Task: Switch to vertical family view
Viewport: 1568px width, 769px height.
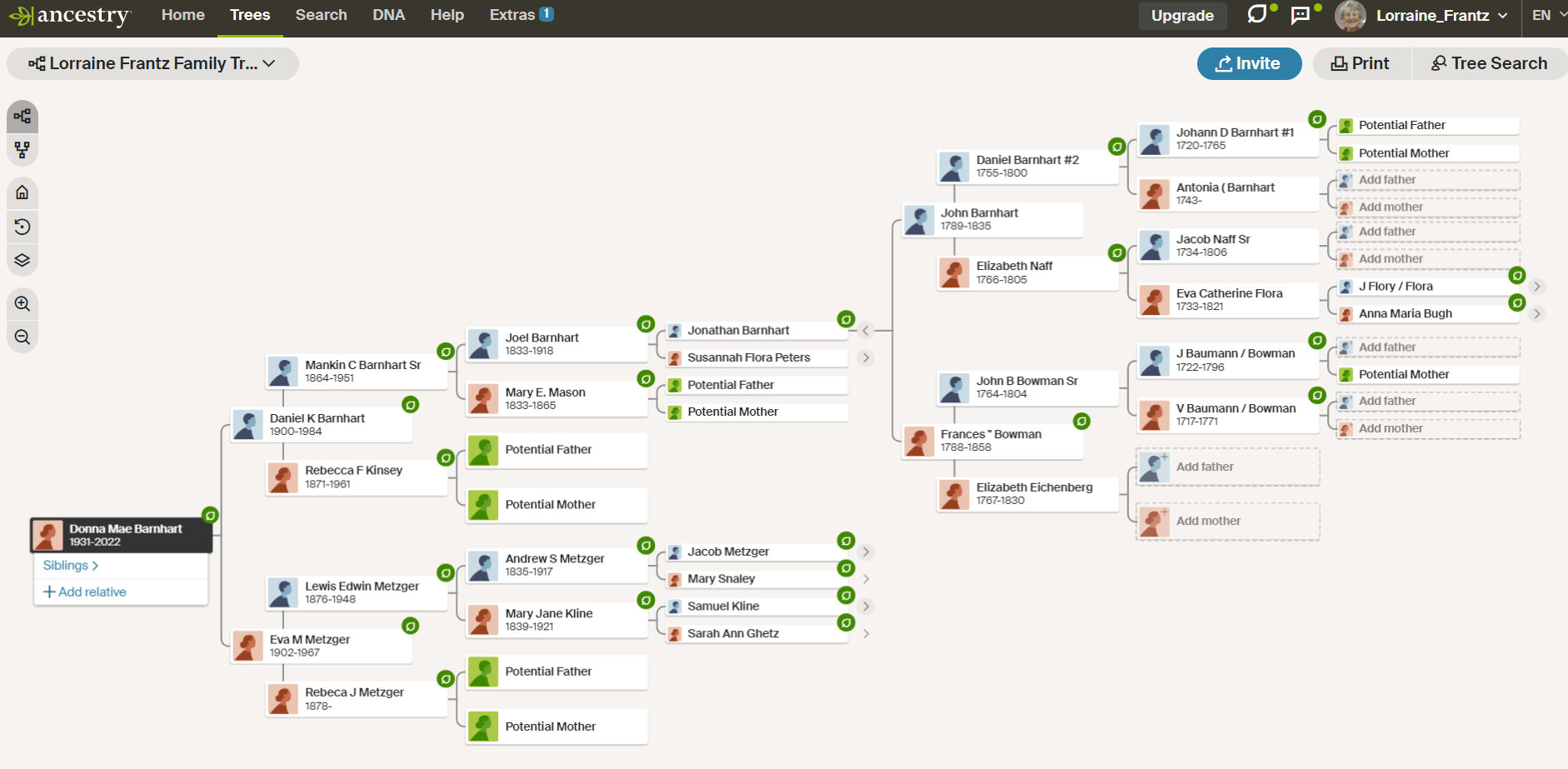Action: coord(22,150)
